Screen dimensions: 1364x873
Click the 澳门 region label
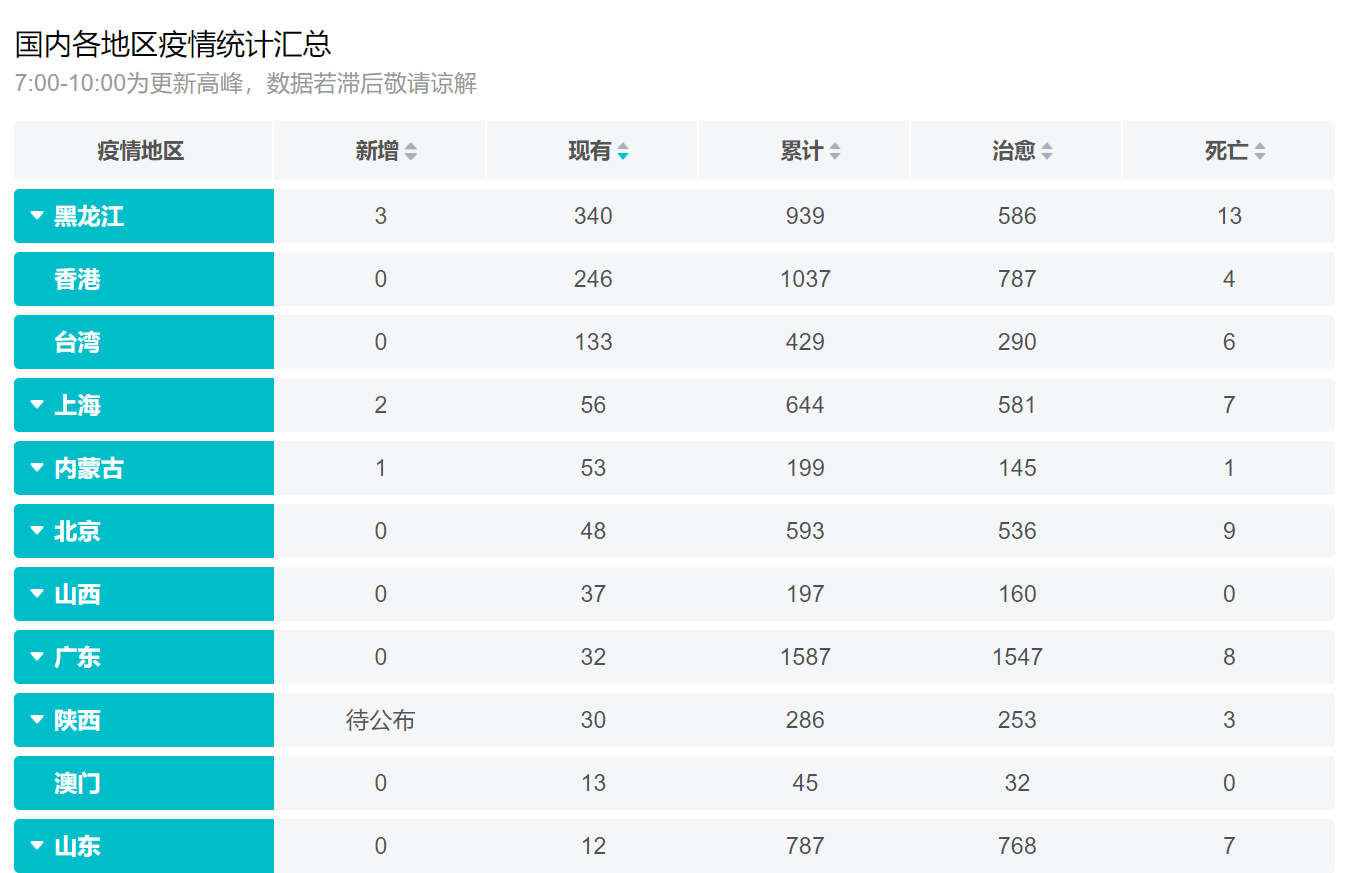coord(77,783)
